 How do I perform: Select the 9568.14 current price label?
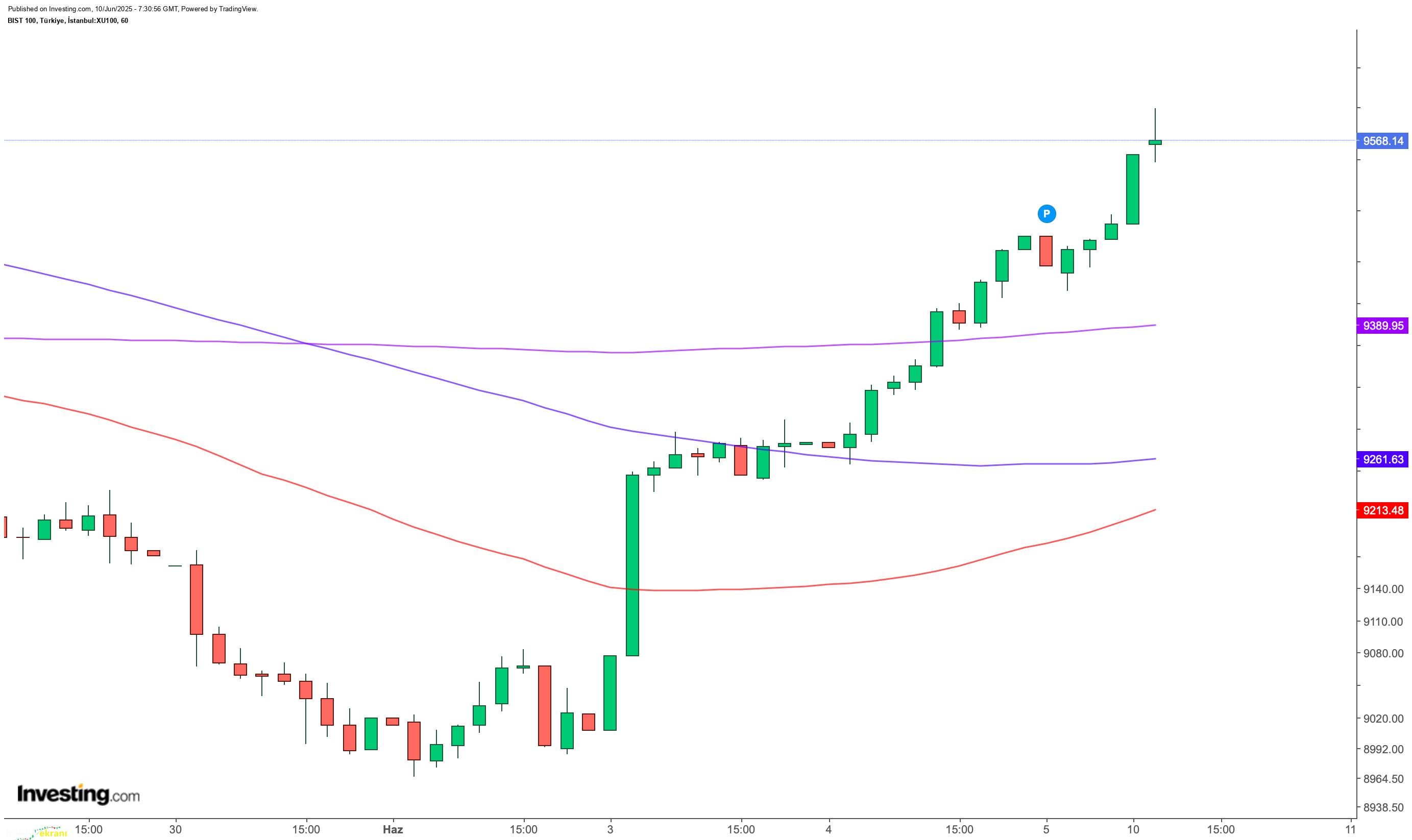[1383, 141]
